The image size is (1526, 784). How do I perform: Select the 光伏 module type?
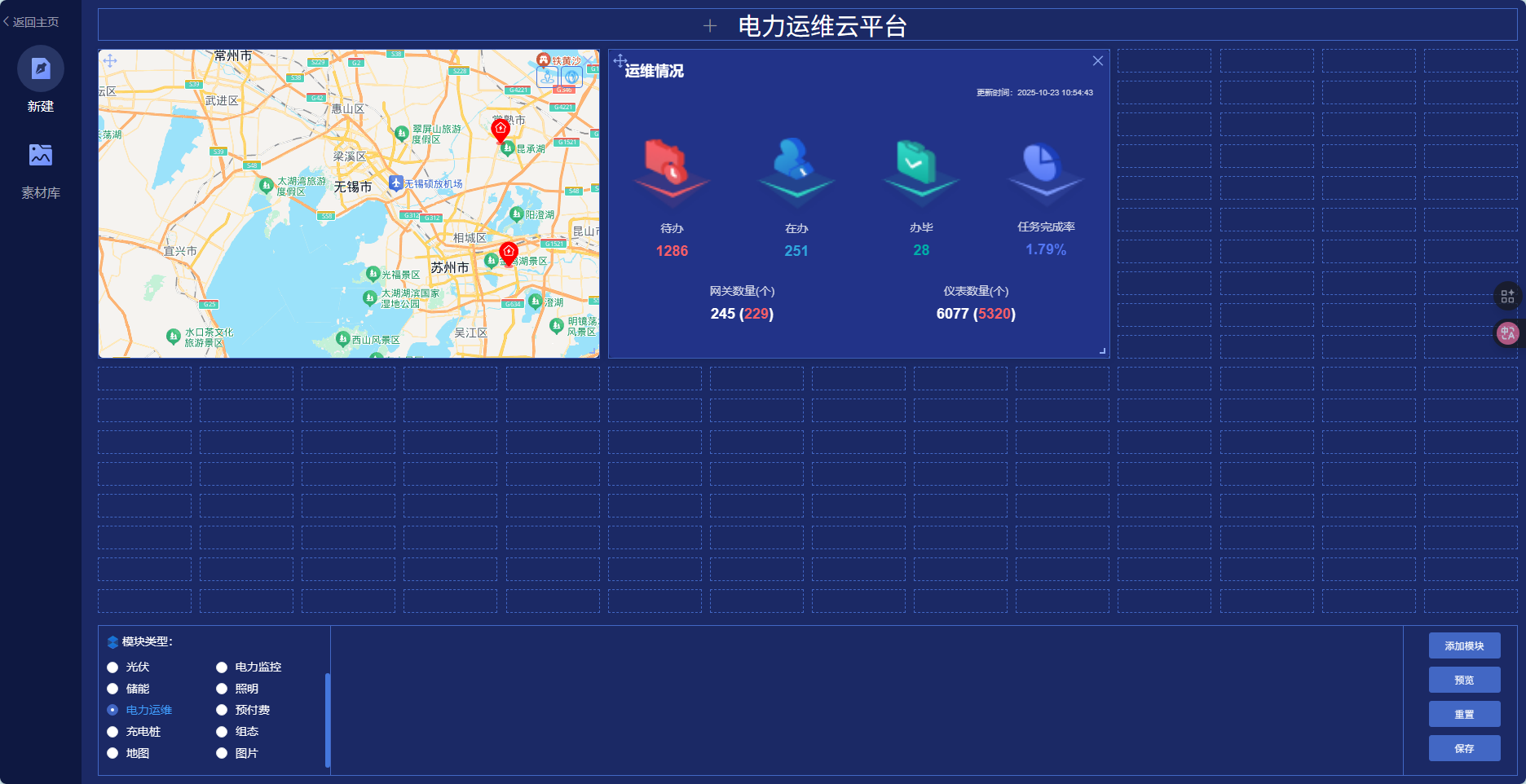(112, 667)
